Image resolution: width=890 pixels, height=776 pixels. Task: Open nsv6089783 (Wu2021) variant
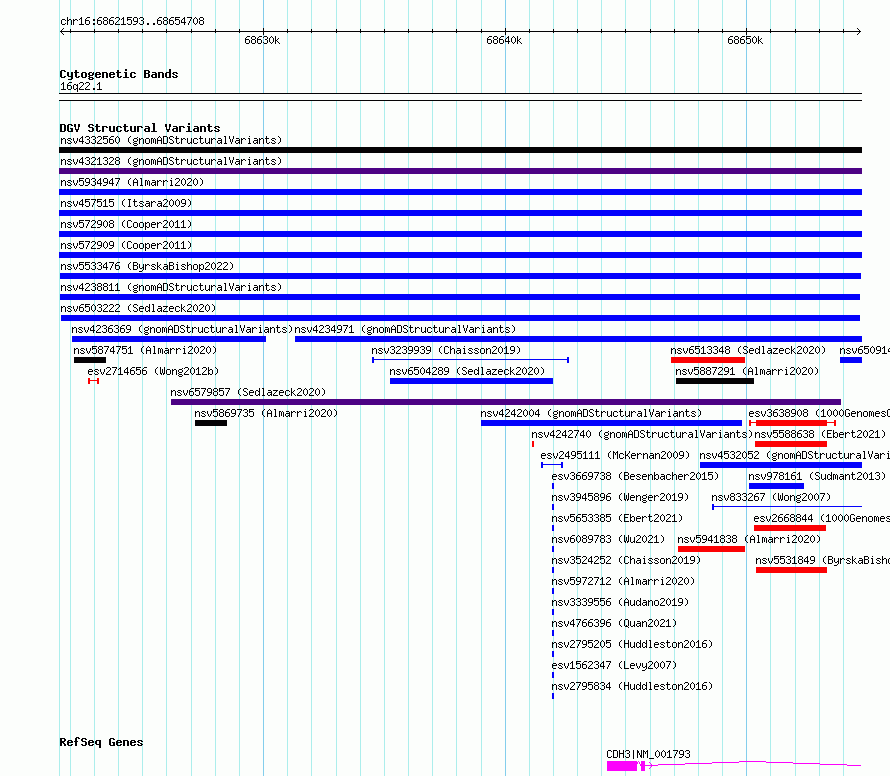click(608, 539)
